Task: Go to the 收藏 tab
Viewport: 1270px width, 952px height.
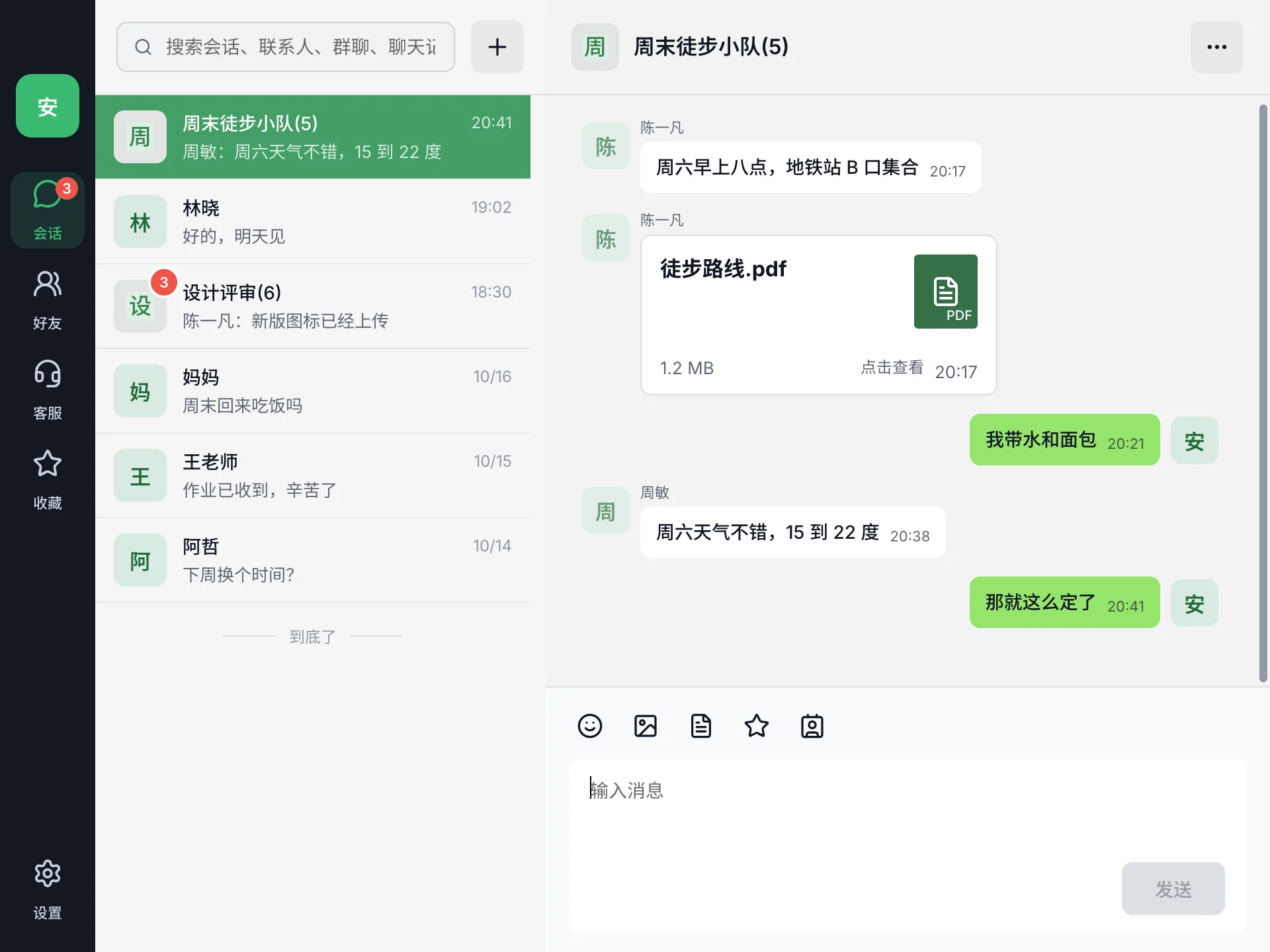Action: click(48, 480)
